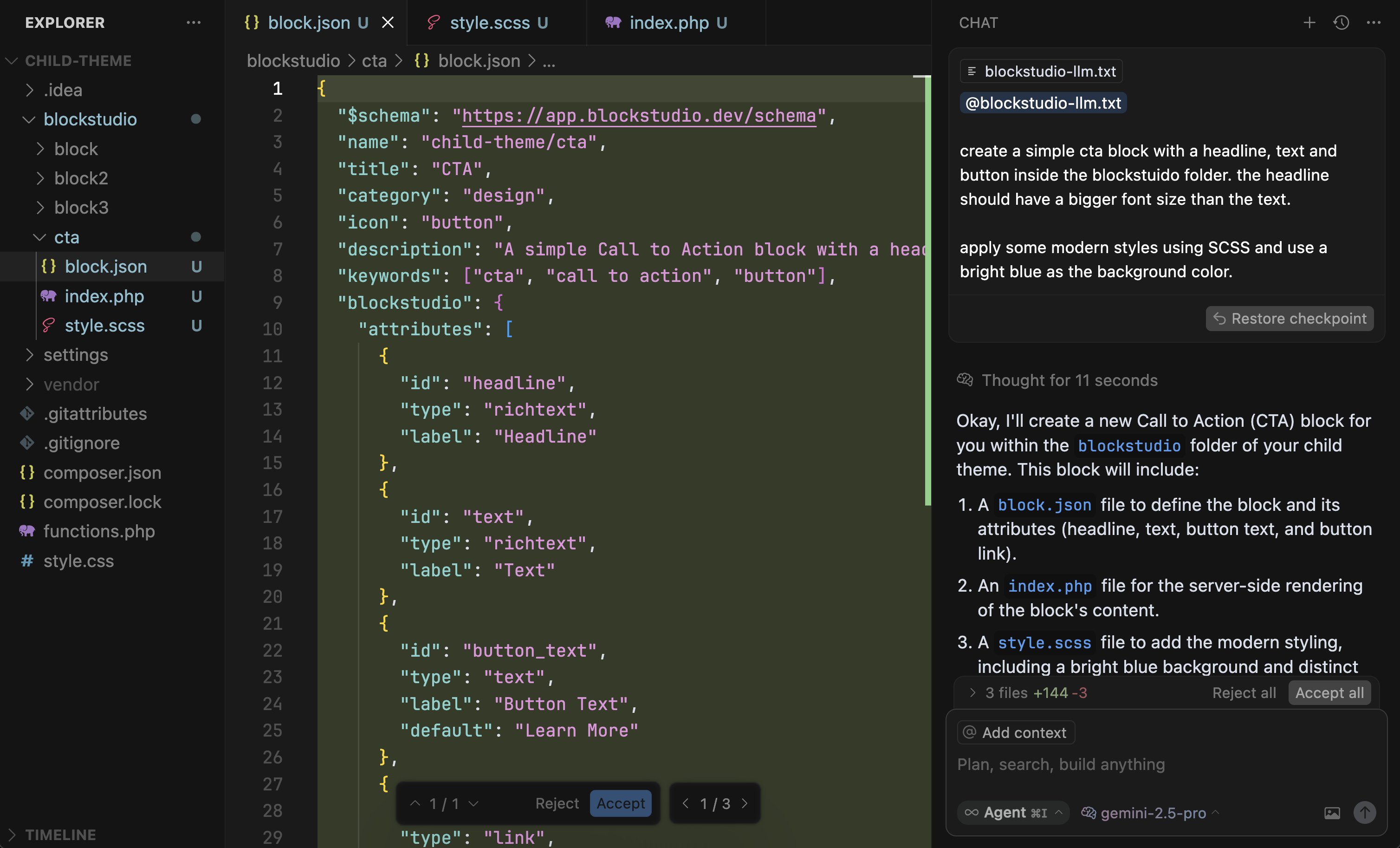Reject the current diff change
The height and width of the screenshot is (848, 1400).
pyautogui.click(x=557, y=803)
